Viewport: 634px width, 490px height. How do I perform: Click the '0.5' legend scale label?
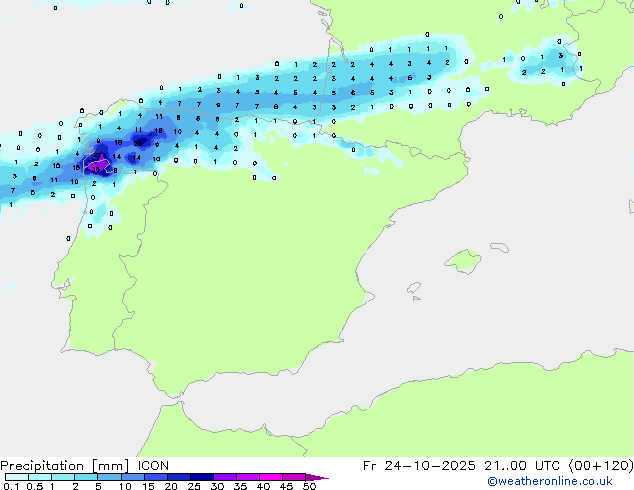(x=35, y=486)
